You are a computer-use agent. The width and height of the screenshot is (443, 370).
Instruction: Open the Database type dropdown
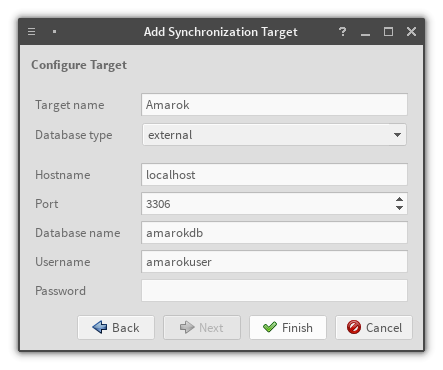pos(274,135)
